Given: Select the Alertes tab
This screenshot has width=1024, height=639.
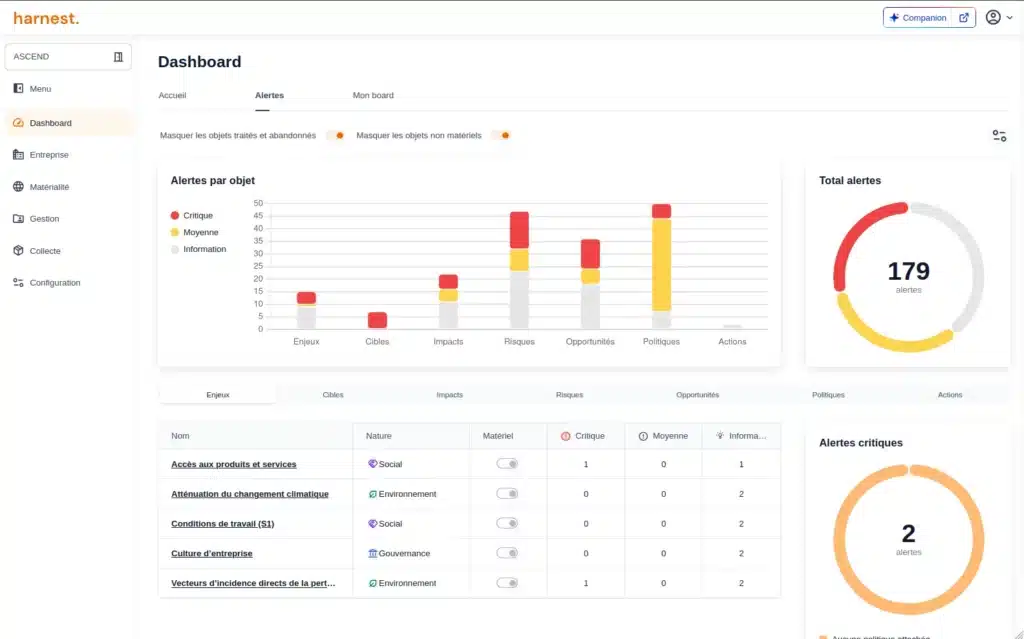Looking at the screenshot, I should [x=269, y=95].
